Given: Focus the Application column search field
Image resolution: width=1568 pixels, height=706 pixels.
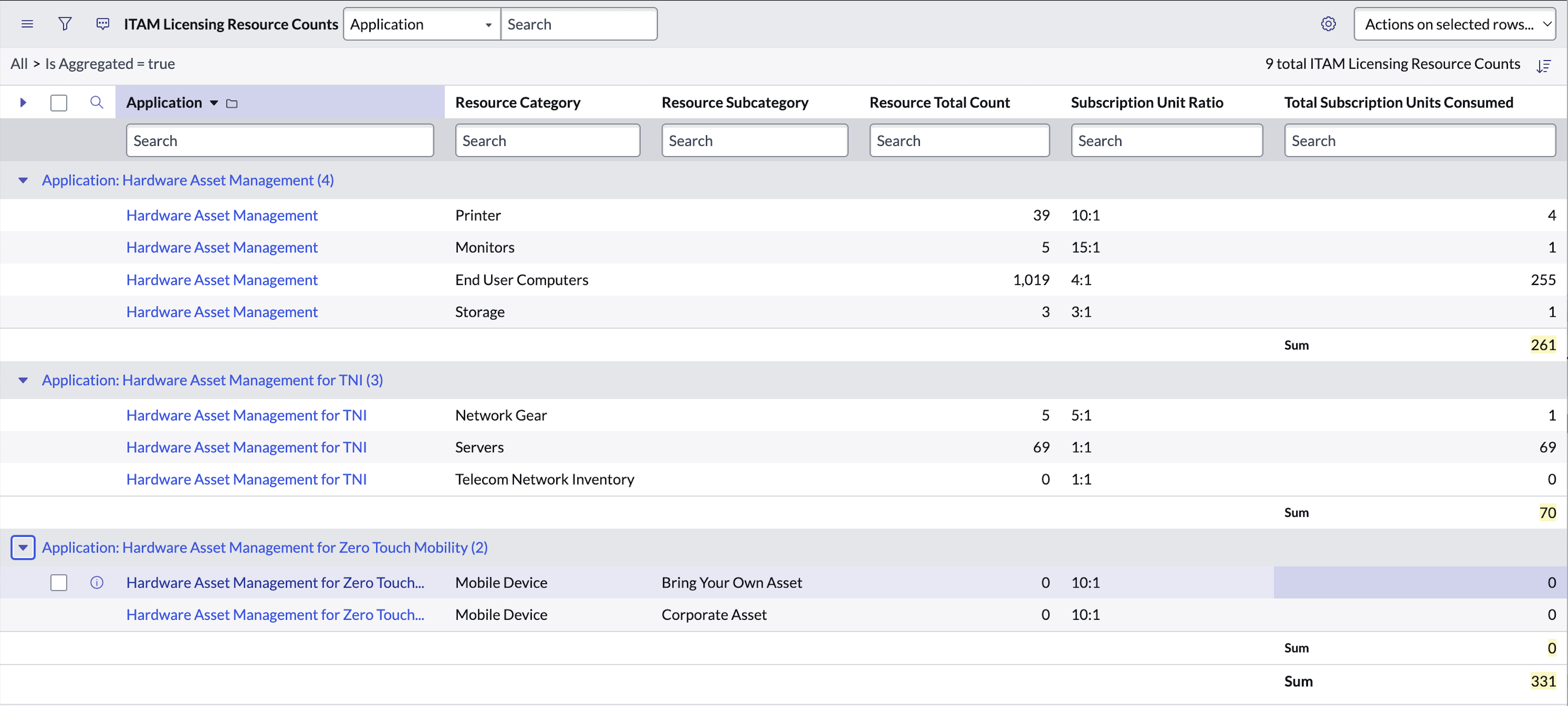Looking at the screenshot, I should 280,141.
